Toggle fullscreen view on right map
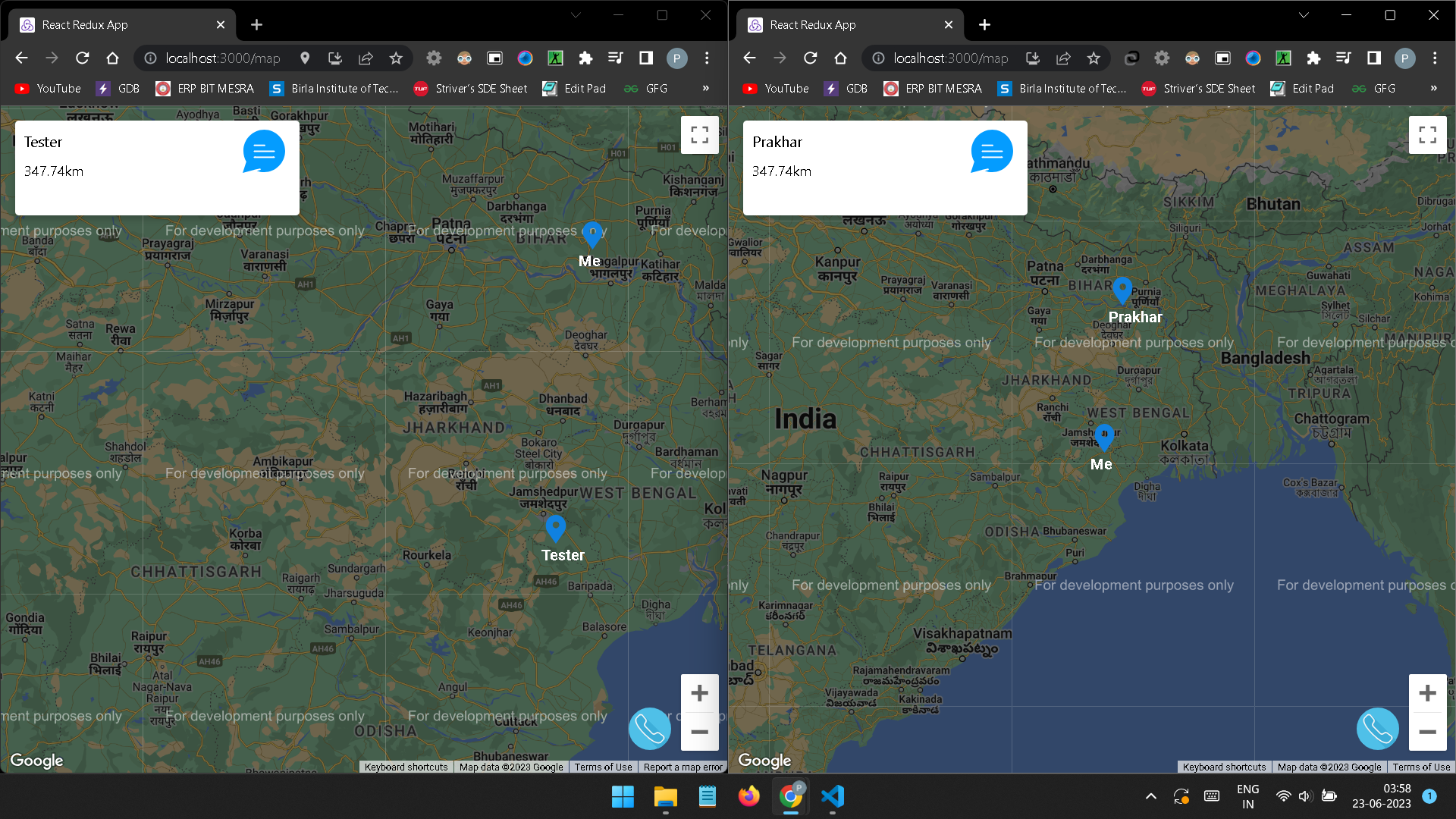This screenshot has height=819, width=1456. [1427, 135]
